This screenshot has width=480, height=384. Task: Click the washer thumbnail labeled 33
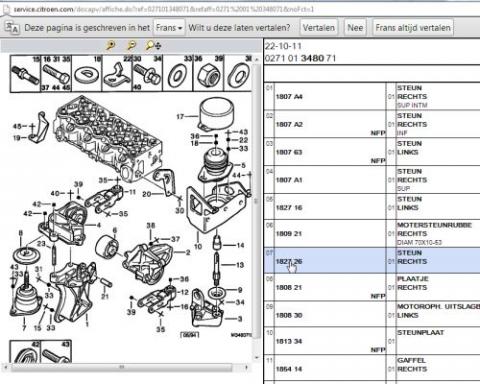(x=178, y=73)
